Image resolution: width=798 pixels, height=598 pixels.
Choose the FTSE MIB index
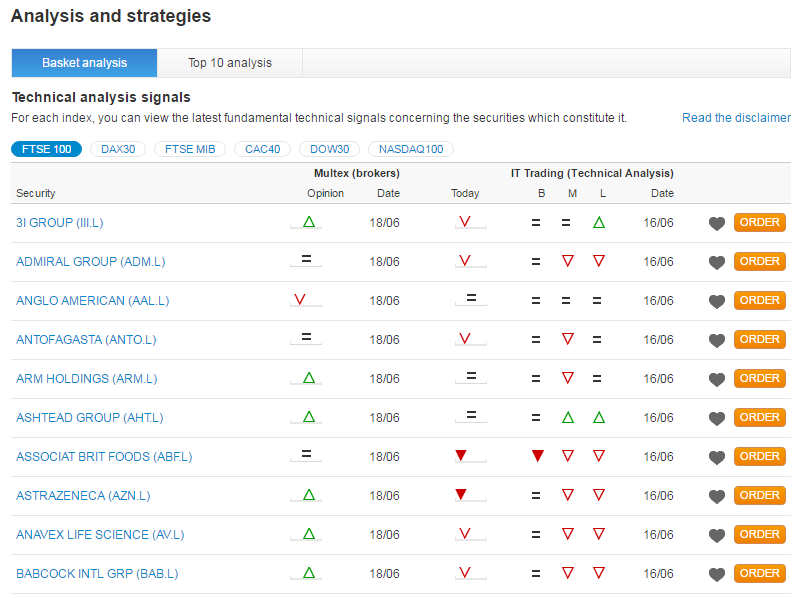[x=190, y=149]
